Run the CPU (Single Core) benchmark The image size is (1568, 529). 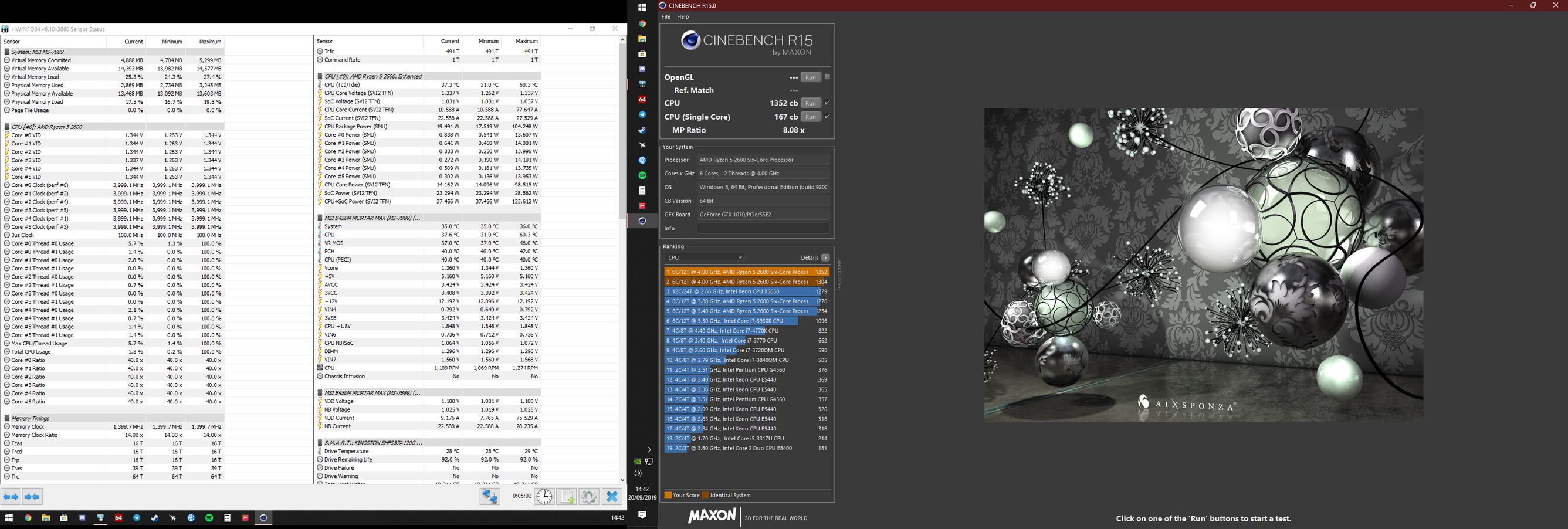810,117
